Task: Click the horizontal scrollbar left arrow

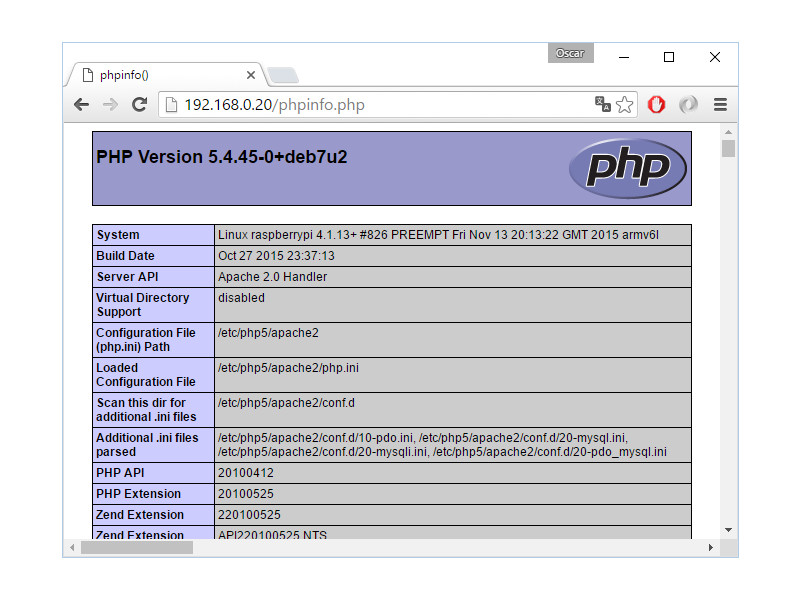Action: (72, 547)
